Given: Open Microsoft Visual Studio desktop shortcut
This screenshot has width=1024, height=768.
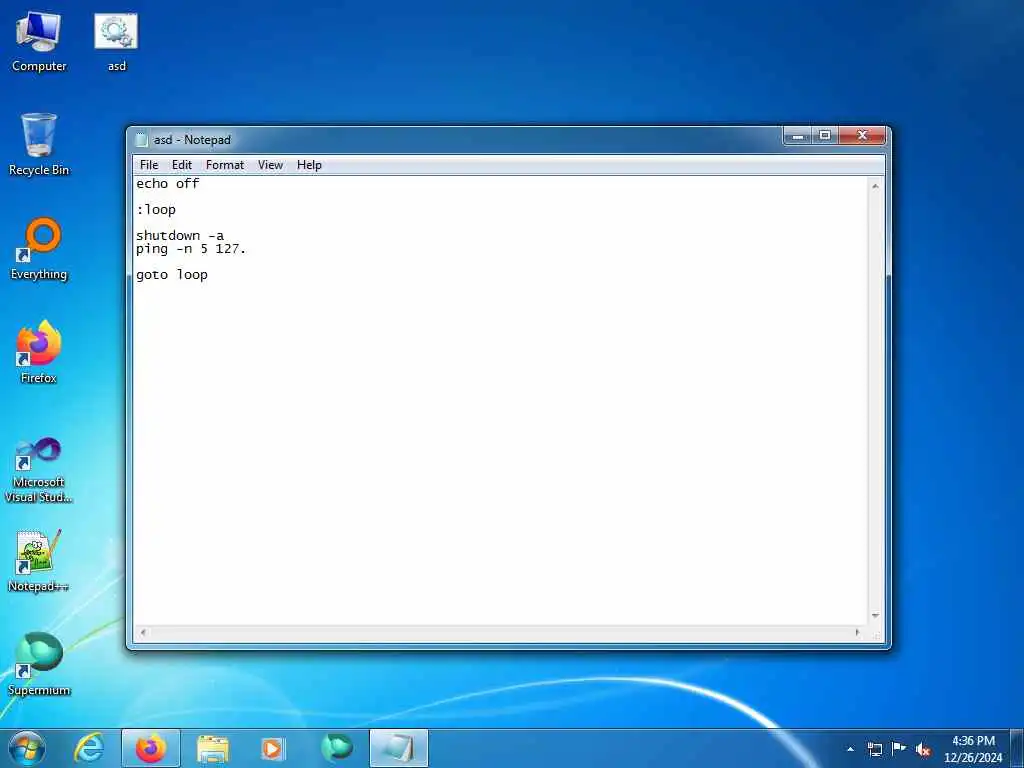Looking at the screenshot, I should coord(39,470).
